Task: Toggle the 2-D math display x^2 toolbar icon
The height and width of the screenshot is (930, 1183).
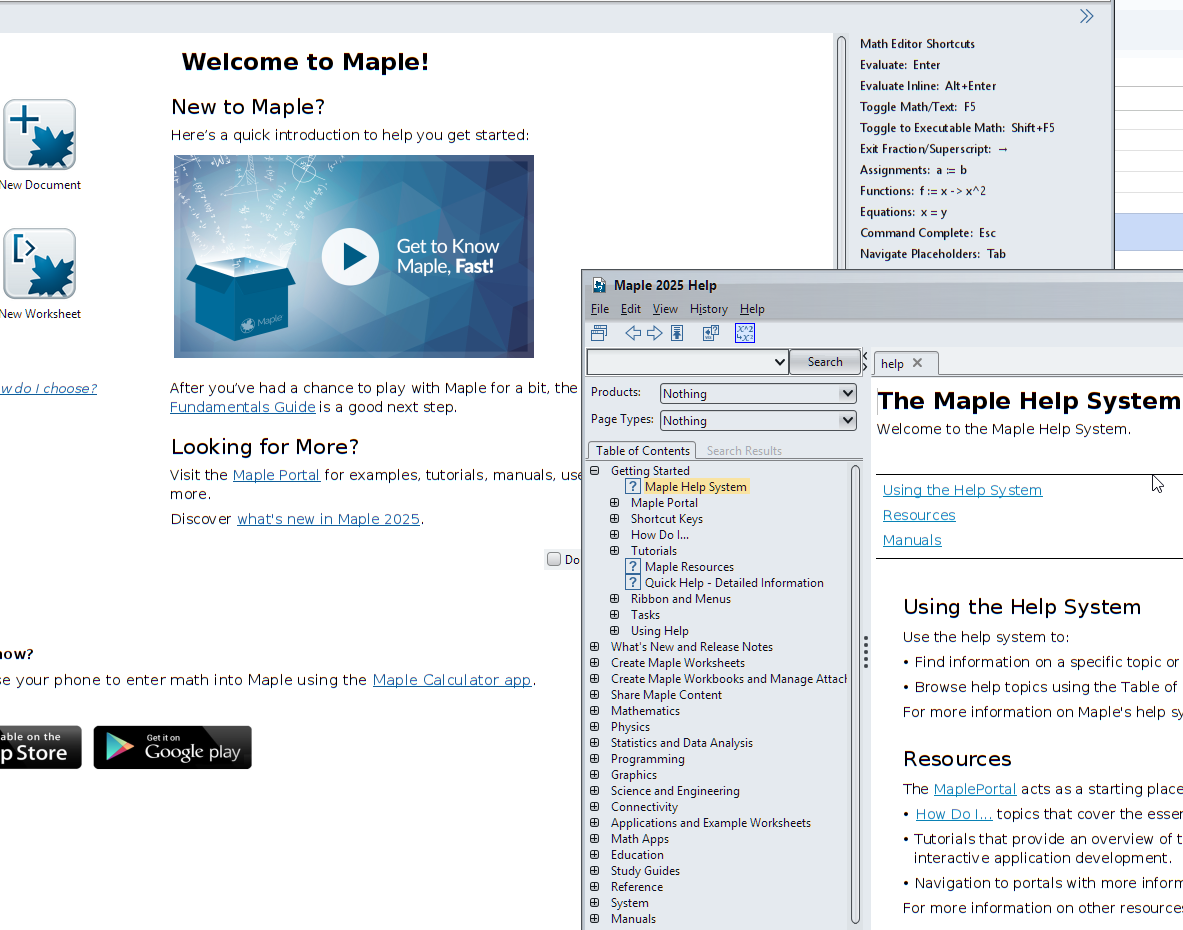Action: [745, 333]
